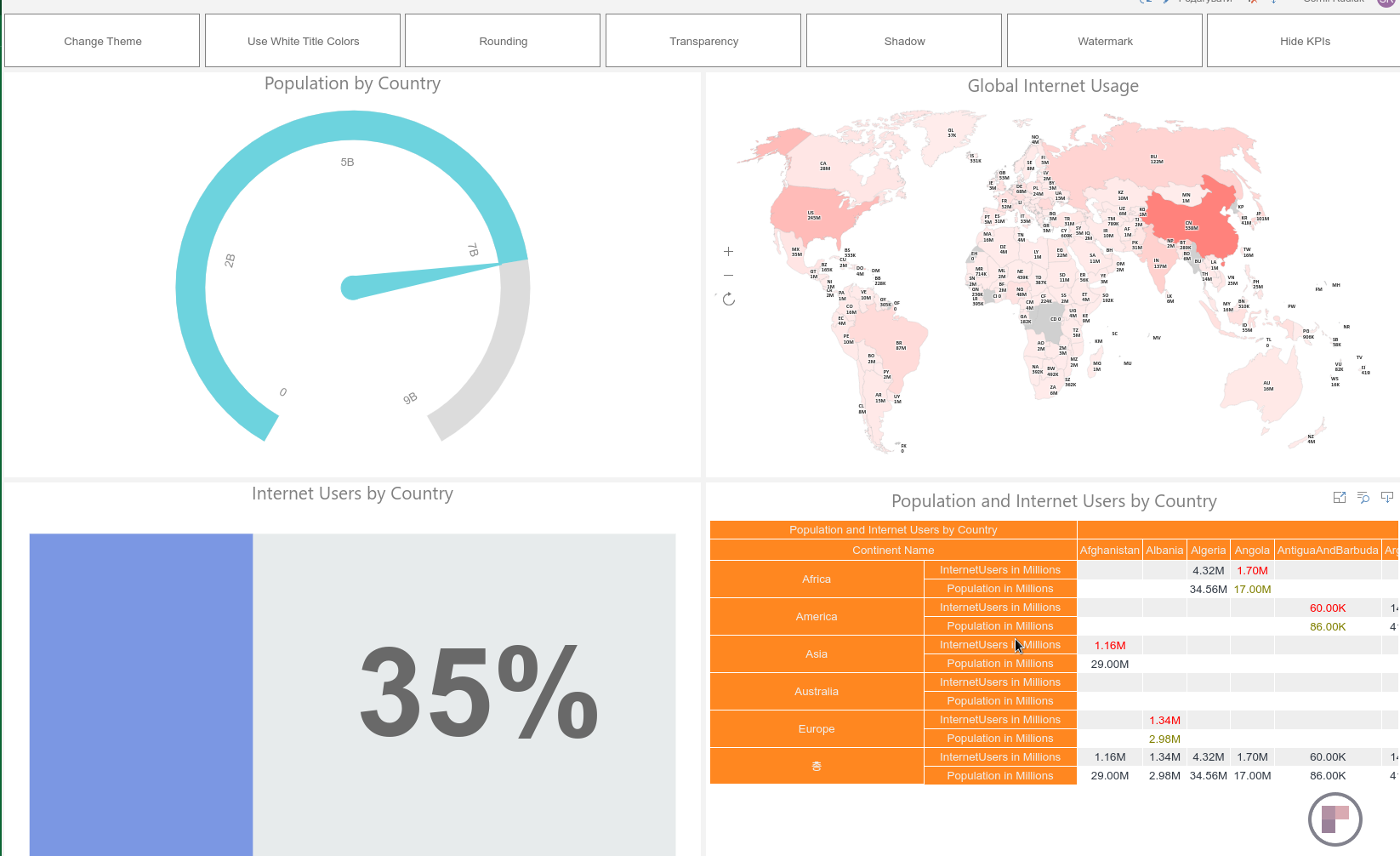
Task: Select the AntiguaAndBarbuda column header
Action: pos(1327,551)
